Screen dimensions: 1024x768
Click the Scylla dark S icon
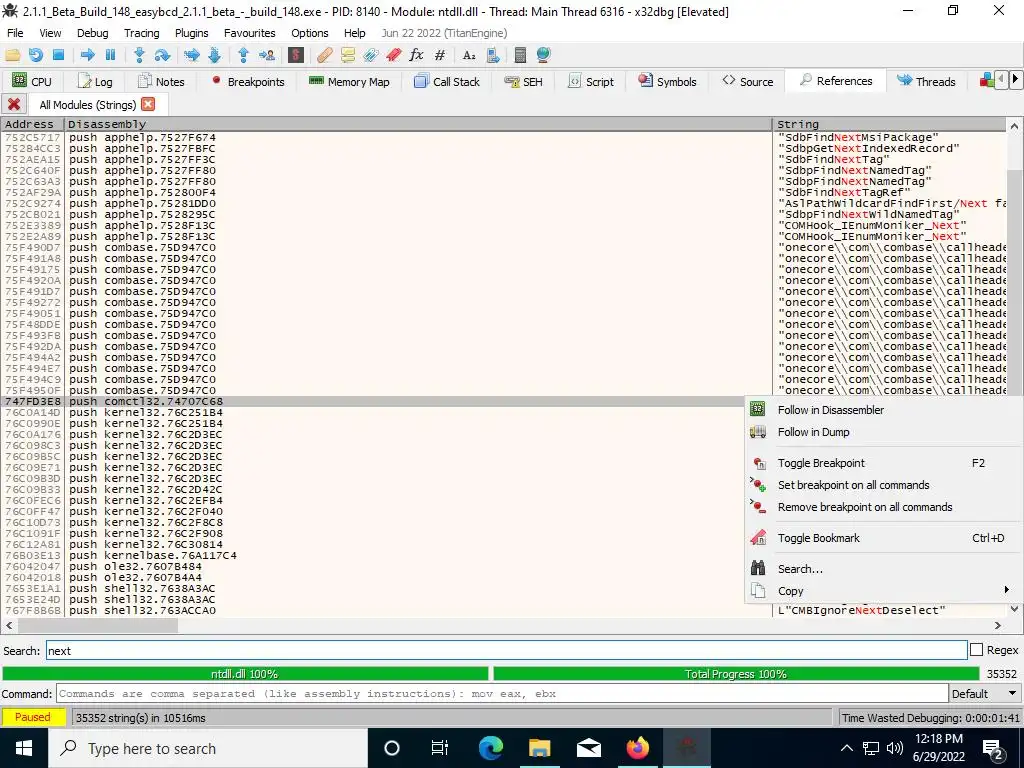tap(296, 56)
